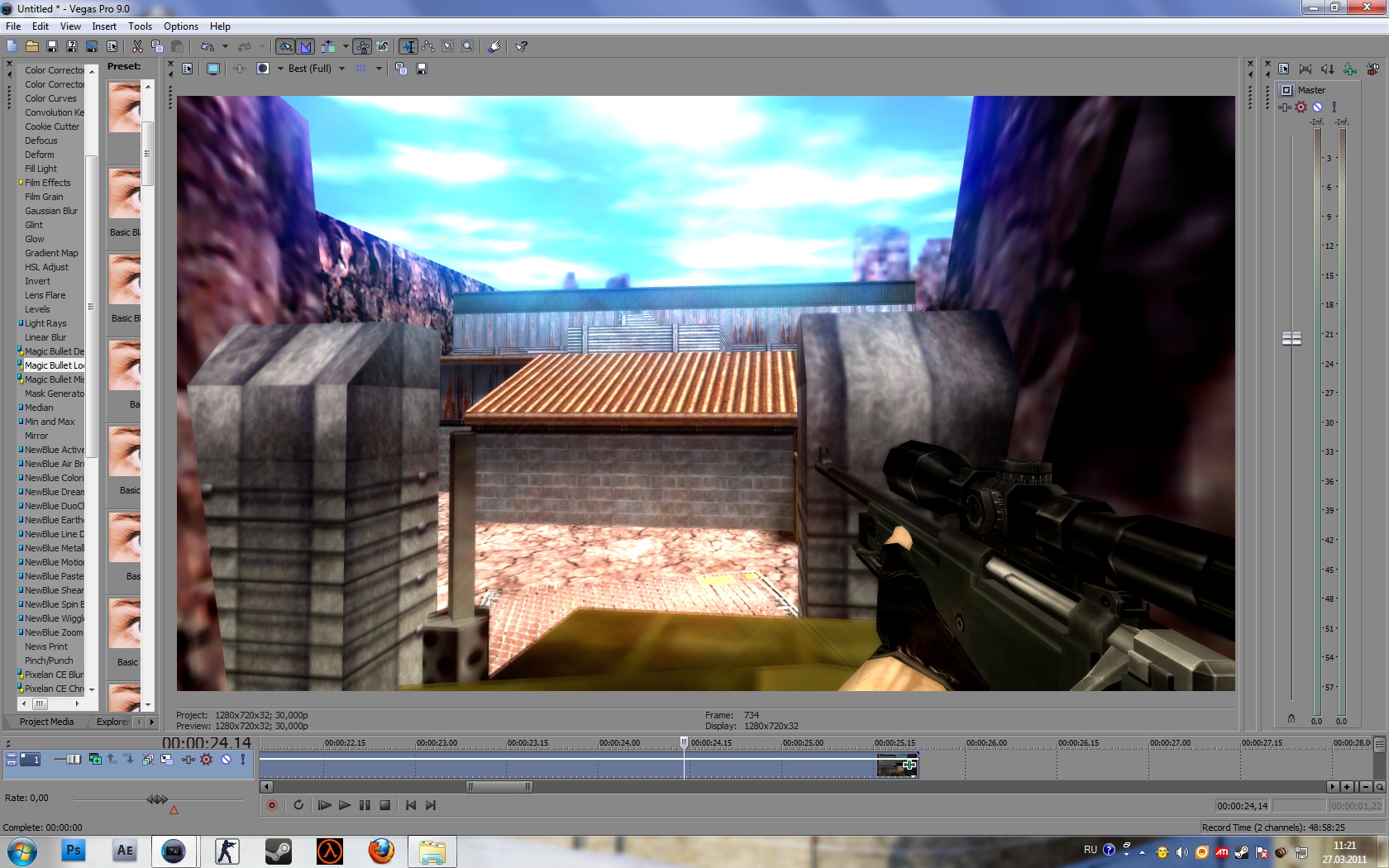
Task: Select the Selection Edit tool
Action: 448,46
